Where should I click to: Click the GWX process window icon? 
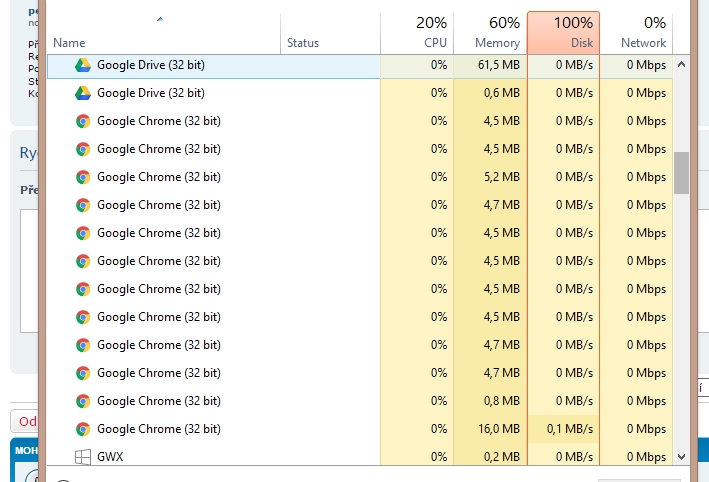(83, 457)
